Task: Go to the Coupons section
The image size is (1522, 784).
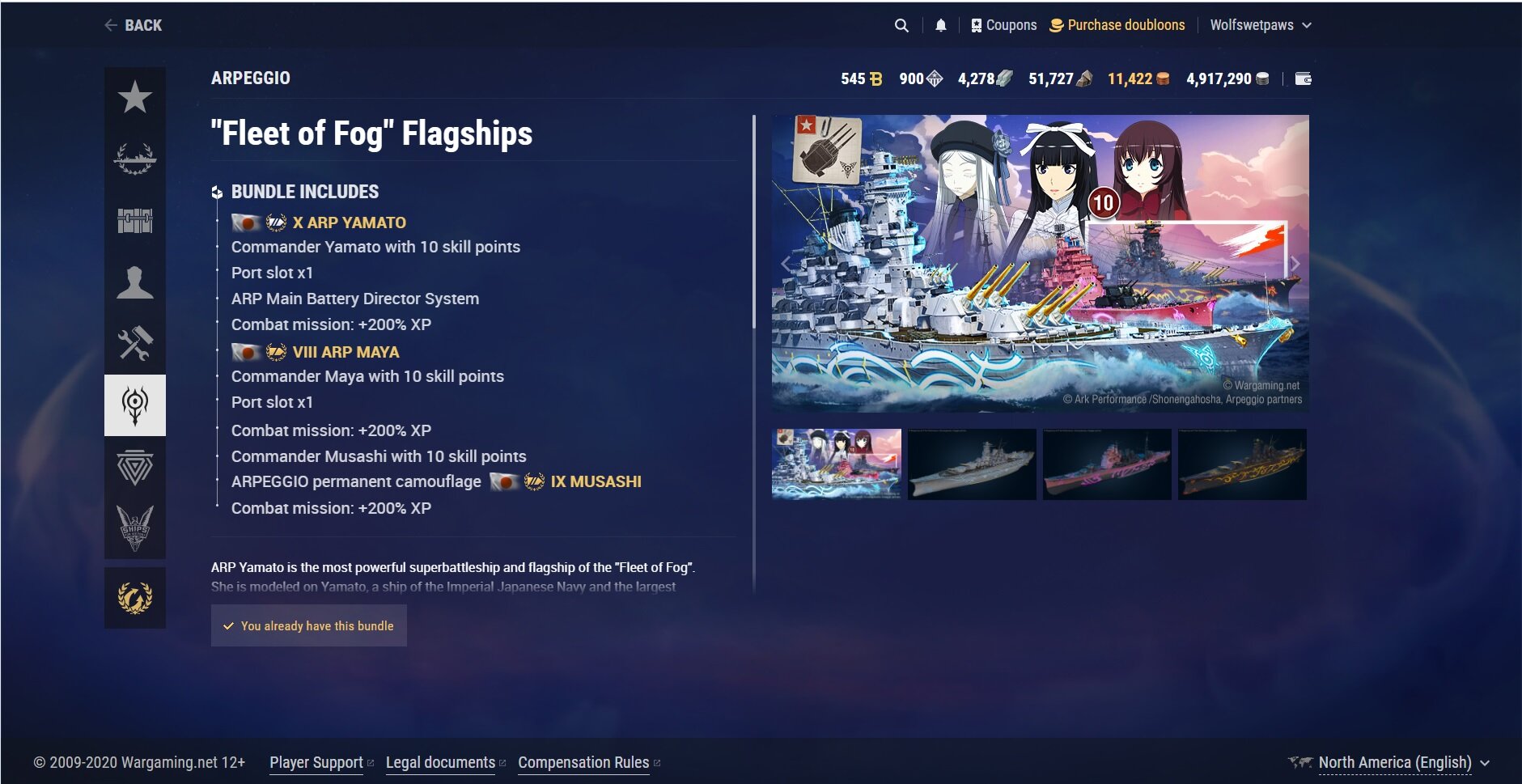Action: point(1003,25)
